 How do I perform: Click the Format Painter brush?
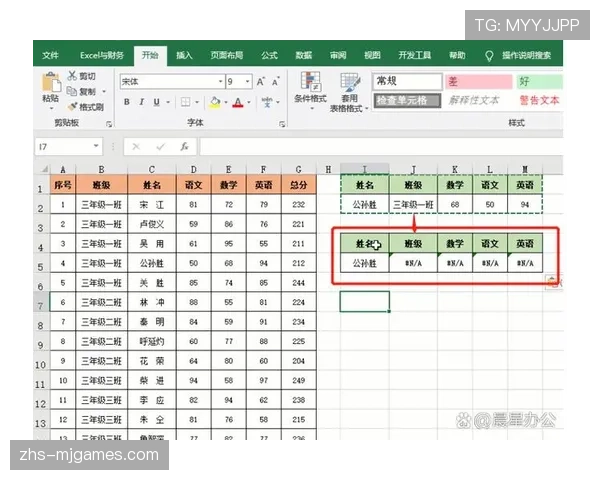click(72, 106)
